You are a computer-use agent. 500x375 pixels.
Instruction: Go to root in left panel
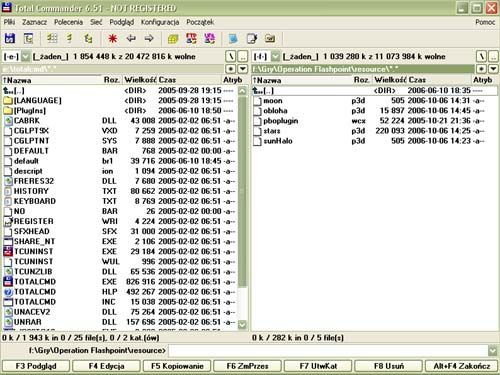pos(231,56)
